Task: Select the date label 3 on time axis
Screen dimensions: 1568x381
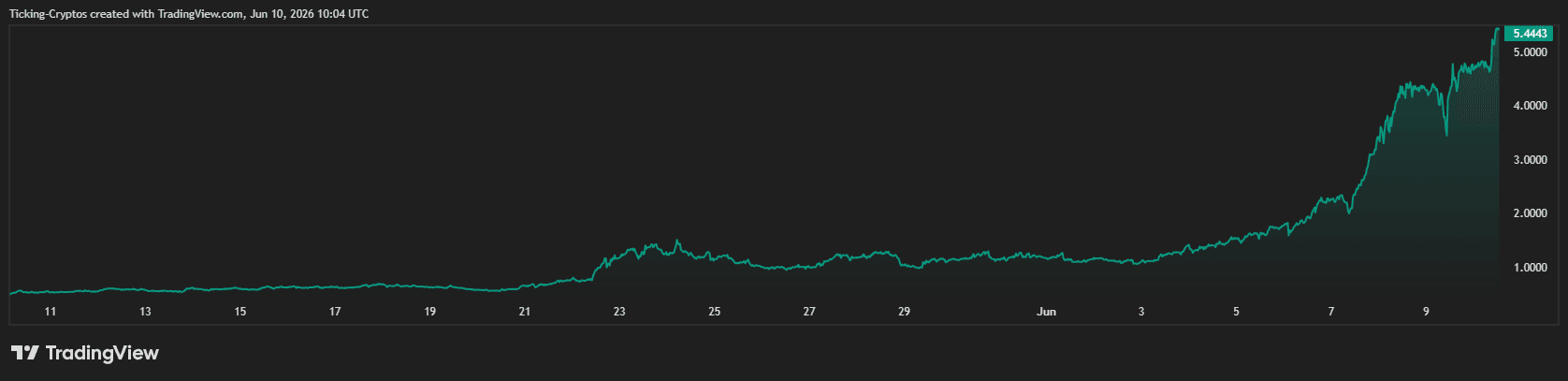Action: (1141, 312)
